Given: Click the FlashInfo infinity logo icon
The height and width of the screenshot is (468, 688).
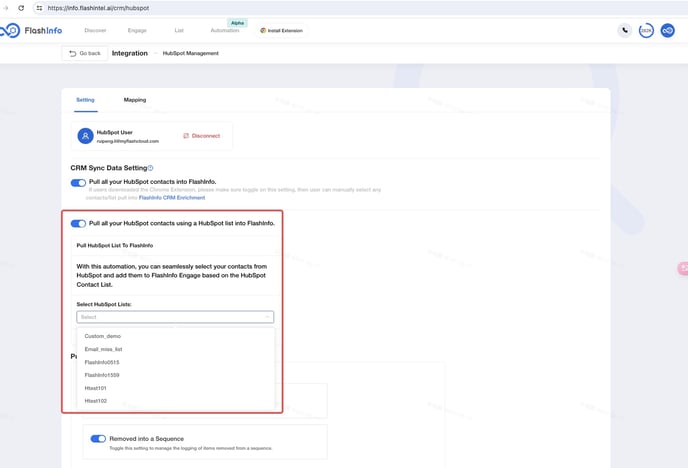Looking at the screenshot, I should 10,30.
